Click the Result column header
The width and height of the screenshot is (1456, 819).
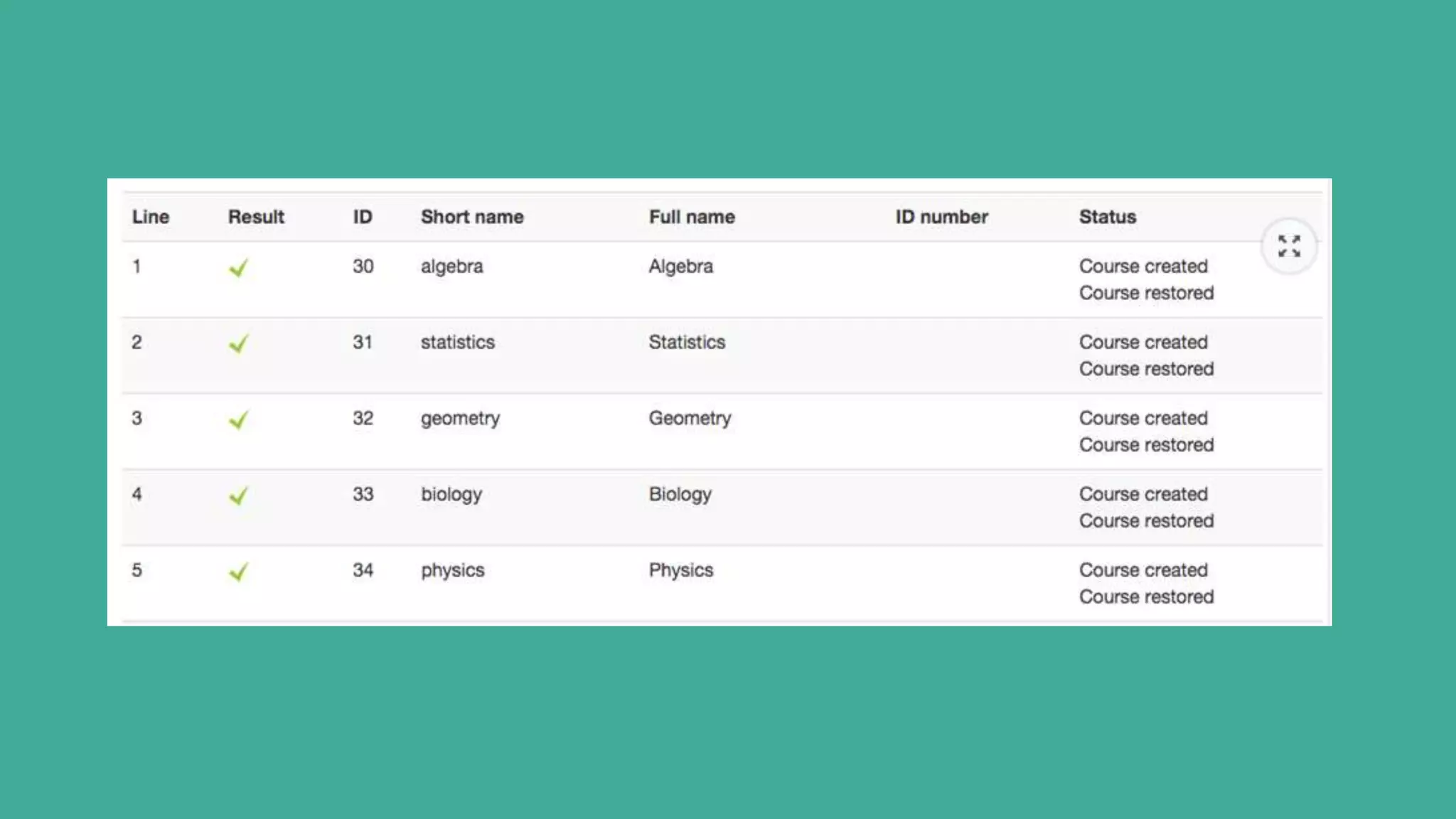click(256, 217)
